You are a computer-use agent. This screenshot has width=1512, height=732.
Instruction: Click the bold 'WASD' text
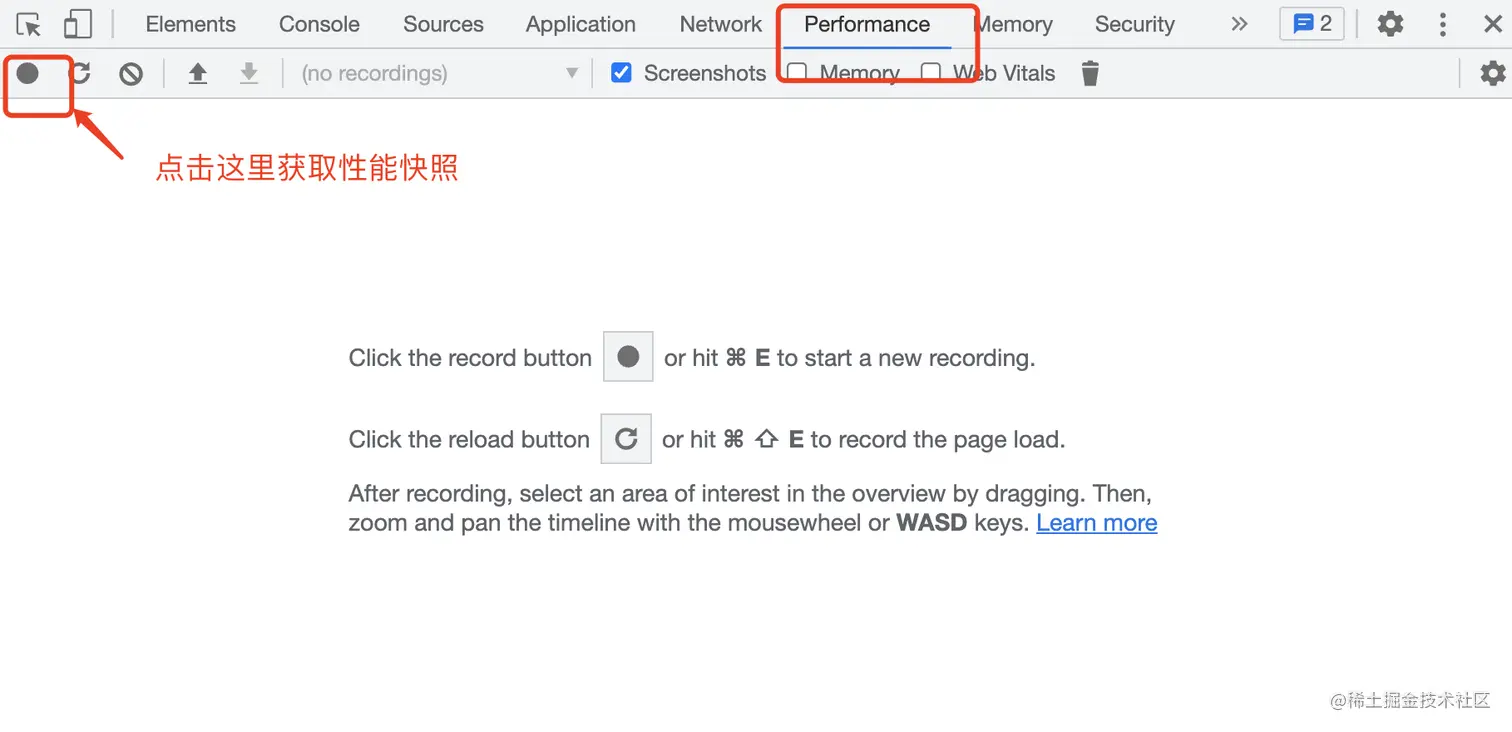932,523
